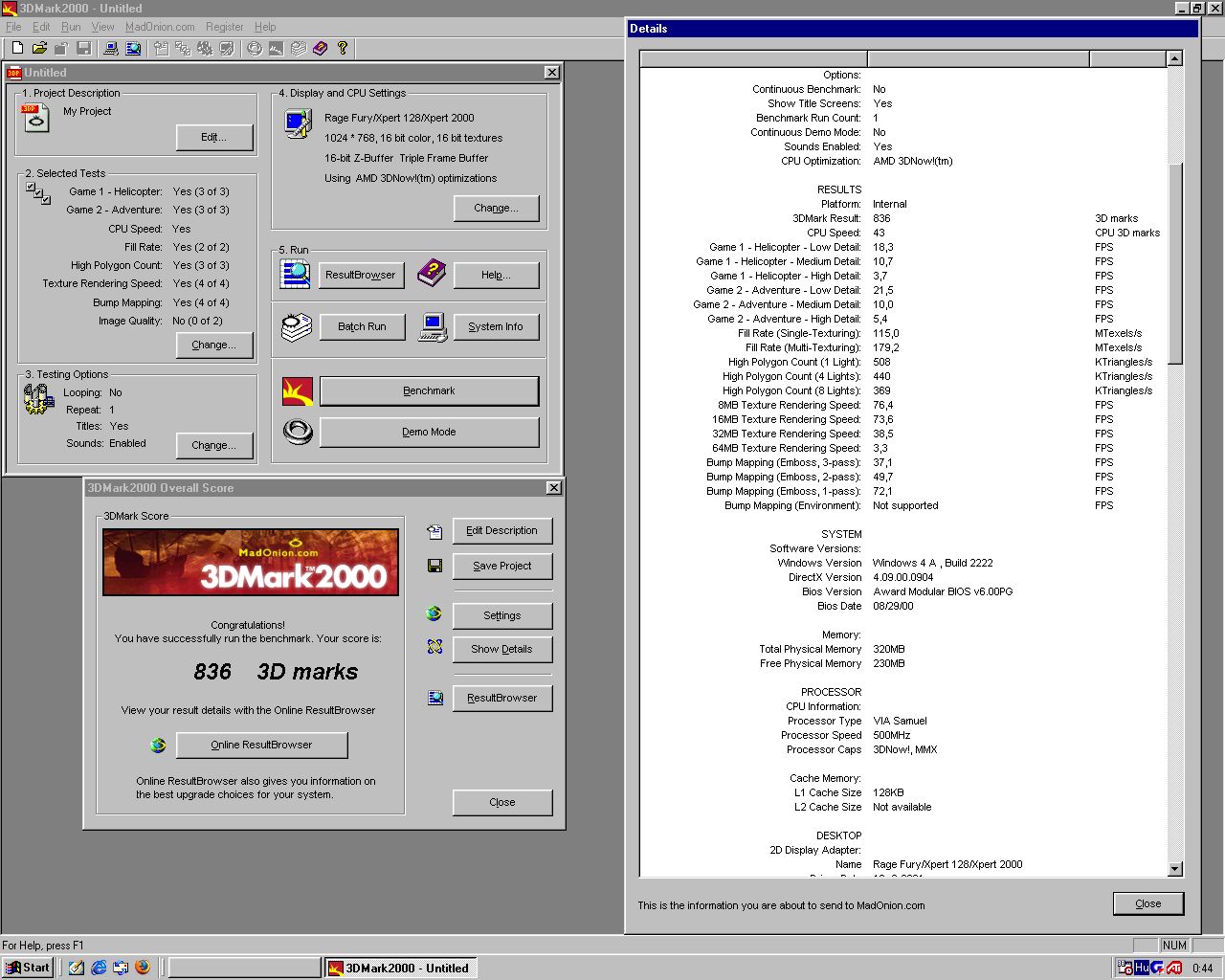Click Edit... in Project Description

[214, 138]
